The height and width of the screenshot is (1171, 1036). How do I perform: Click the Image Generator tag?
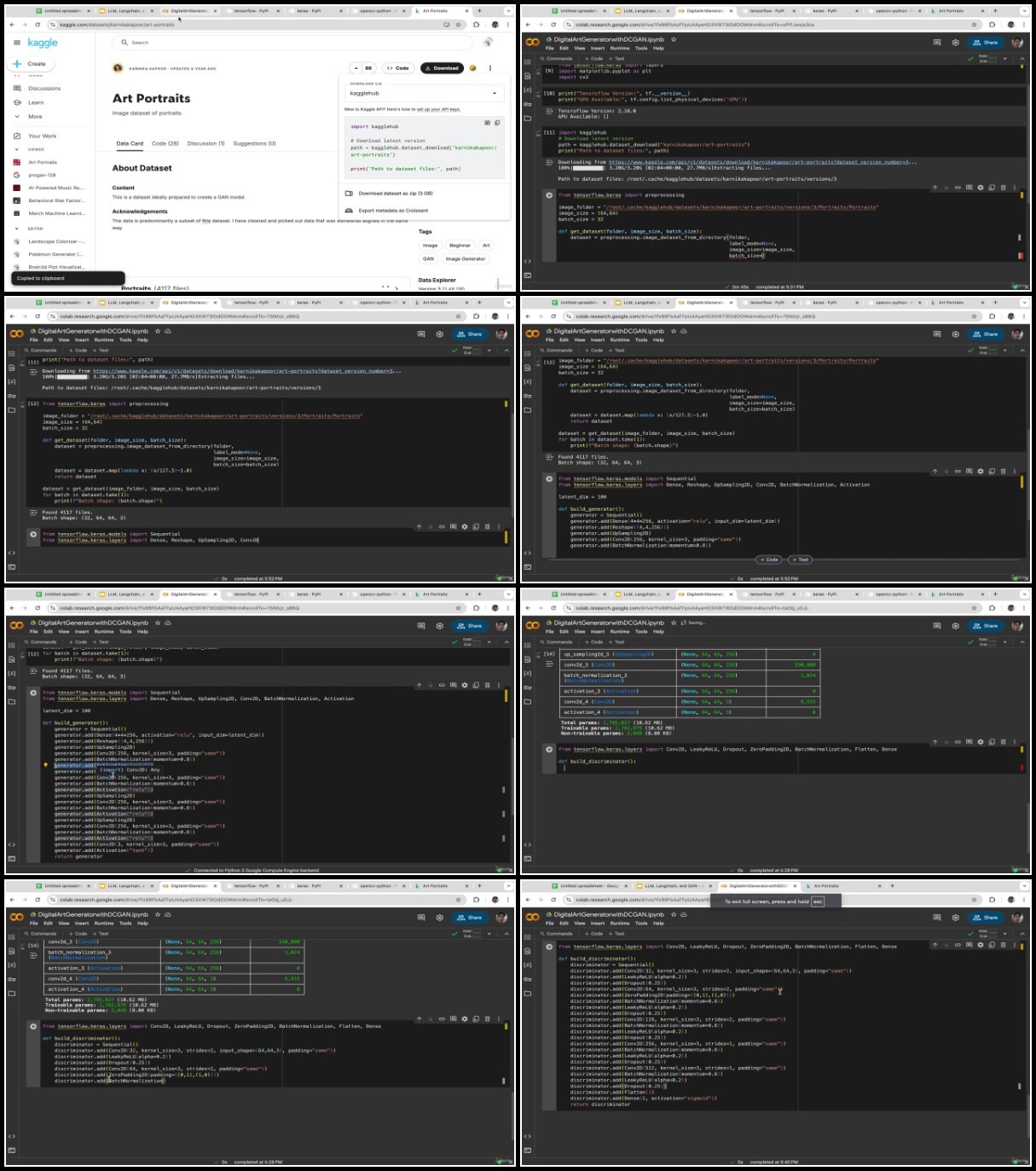tap(466, 258)
